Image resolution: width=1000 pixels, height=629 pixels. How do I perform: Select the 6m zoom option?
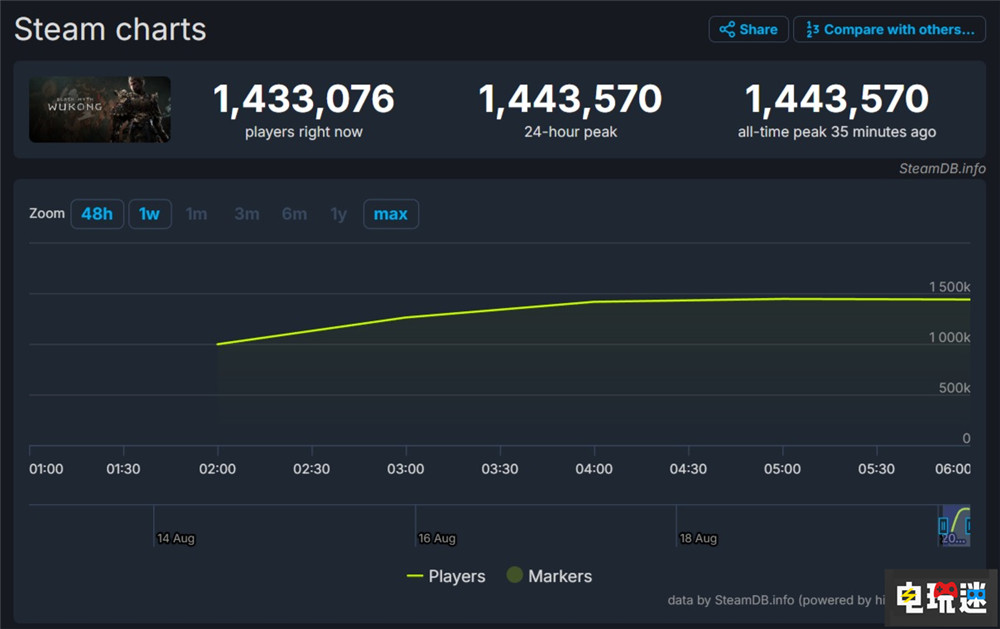pyautogui.click(x=294, y=214)
